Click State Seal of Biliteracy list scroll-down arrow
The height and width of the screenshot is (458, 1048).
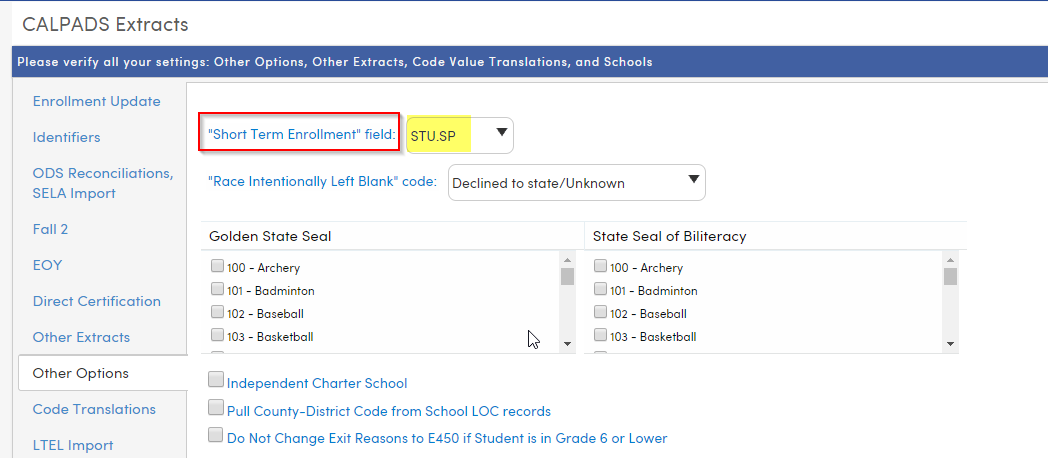pyautogui.click(x=950, y=344)
